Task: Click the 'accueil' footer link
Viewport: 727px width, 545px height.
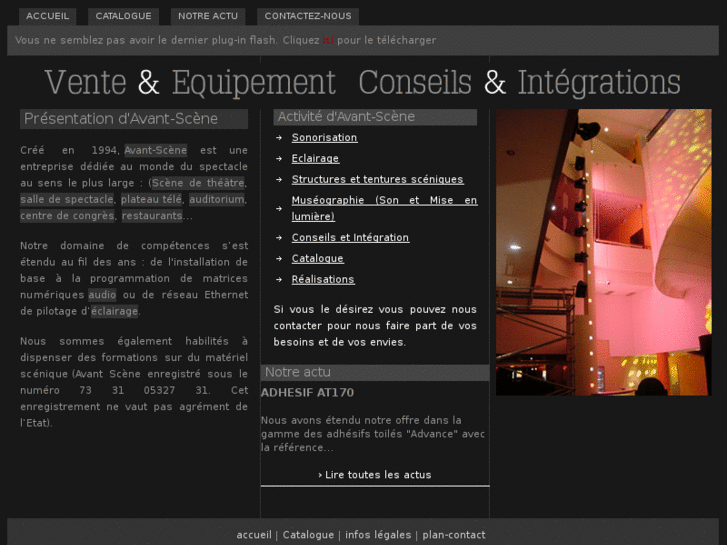Action: tap(254, 535)
